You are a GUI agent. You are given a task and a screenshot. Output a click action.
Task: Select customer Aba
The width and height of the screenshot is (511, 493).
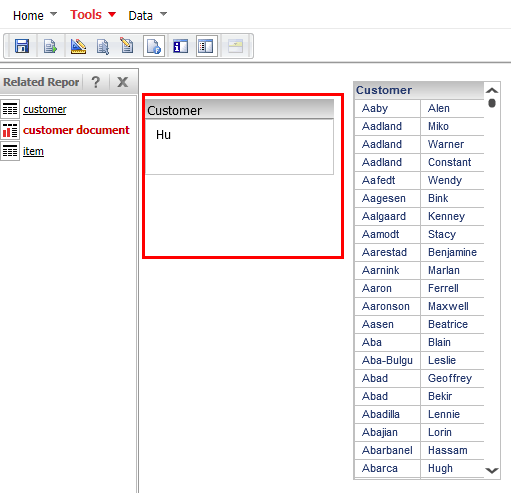tap(372, 342)
